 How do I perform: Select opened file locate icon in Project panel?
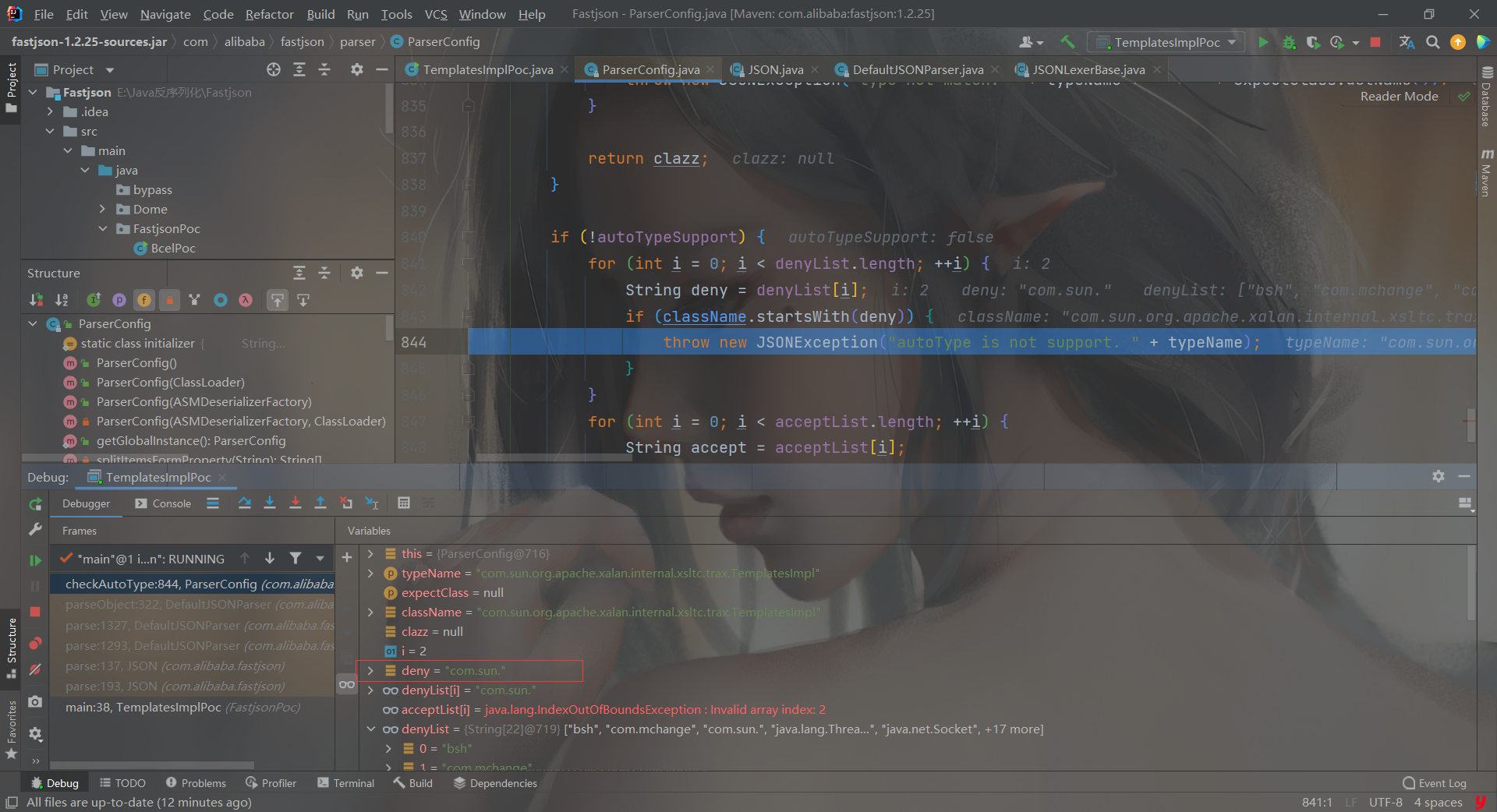click(x=274, y=69)
